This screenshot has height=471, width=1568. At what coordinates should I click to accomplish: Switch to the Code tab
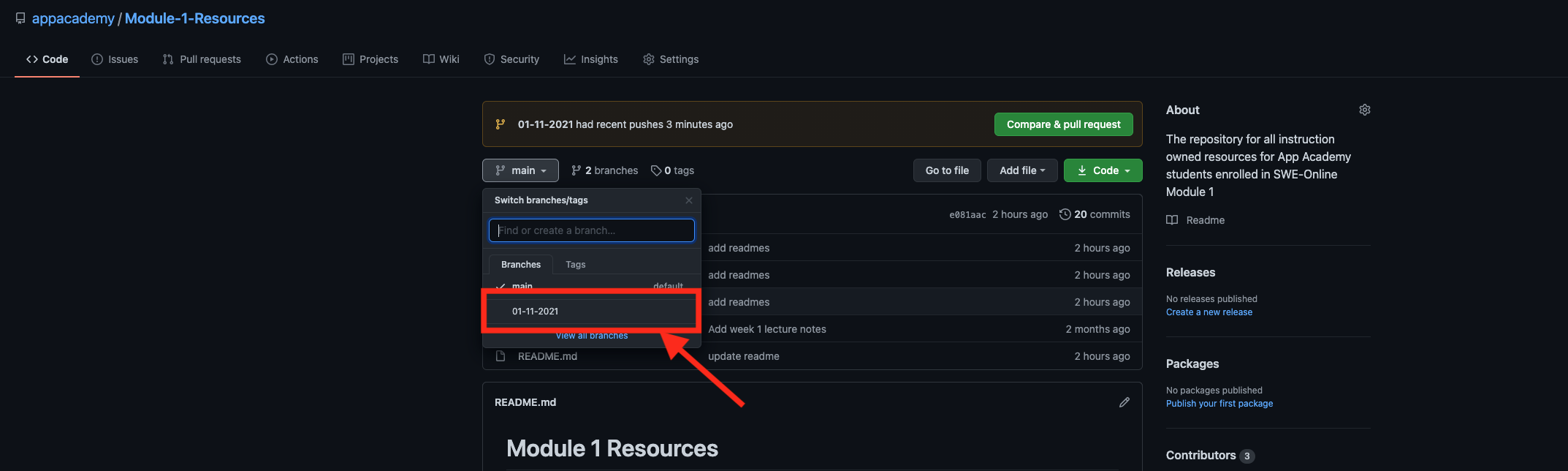coord(47,59)
